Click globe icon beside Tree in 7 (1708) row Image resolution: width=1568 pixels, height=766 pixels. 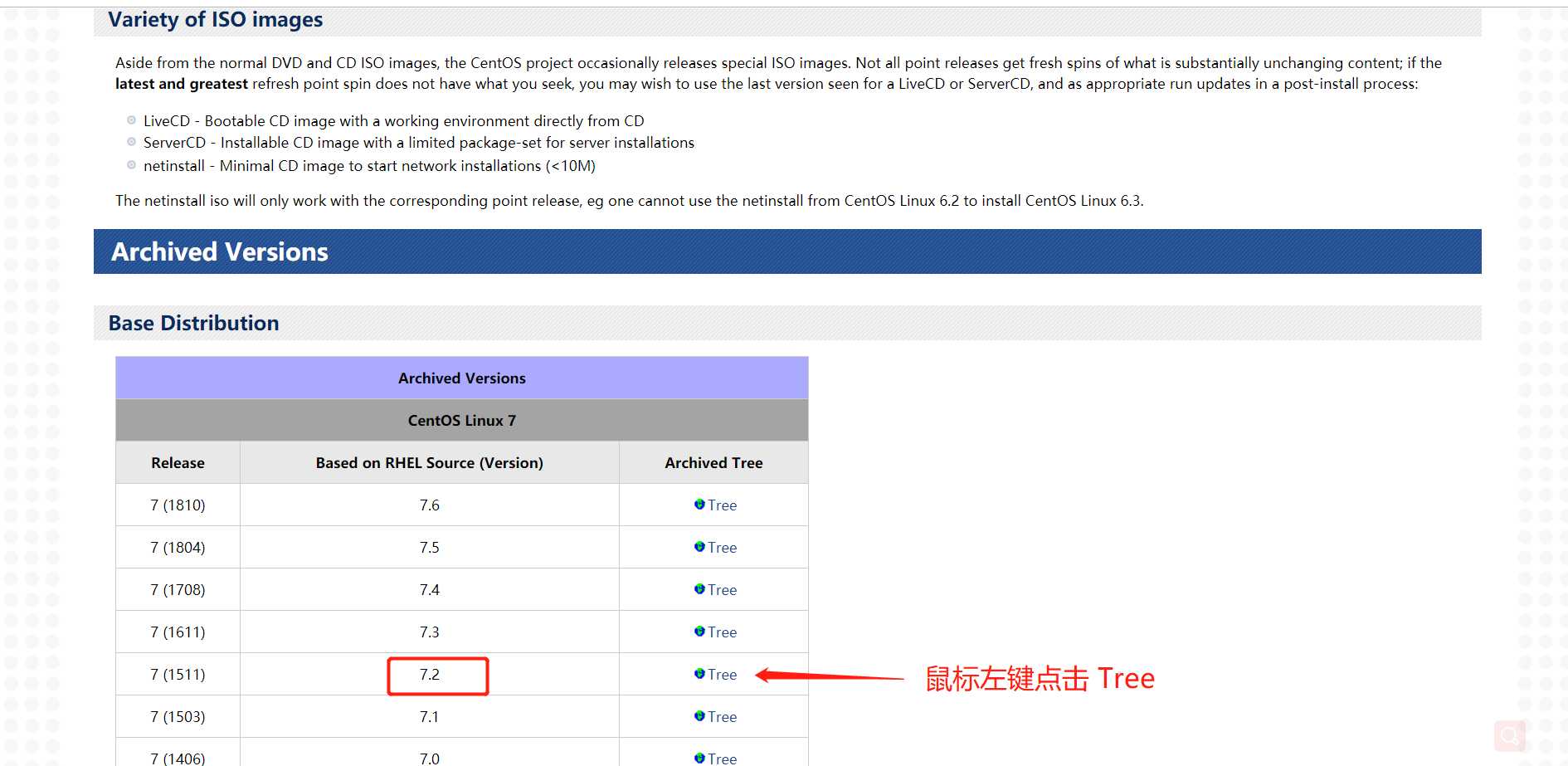coord(699,588)
